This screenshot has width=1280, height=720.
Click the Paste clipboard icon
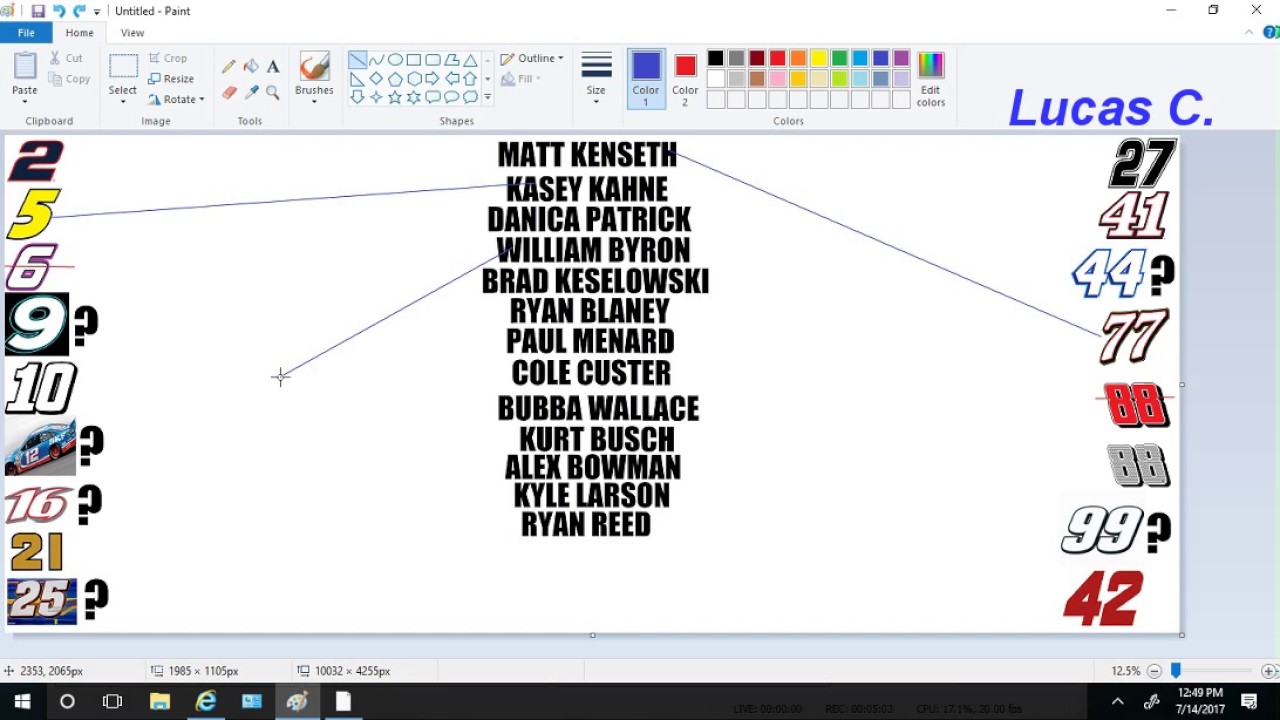coord(25,65)
